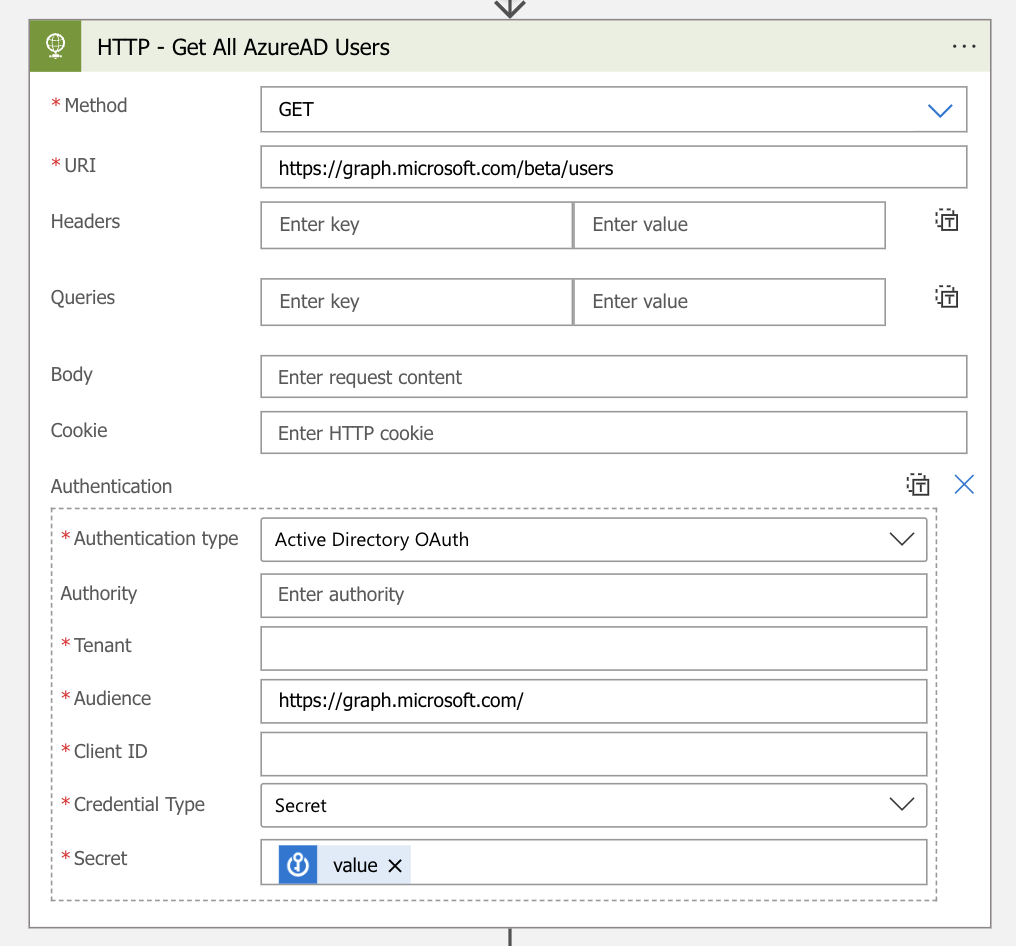Remove the Authentication parameter with X

tap(964, 485)
